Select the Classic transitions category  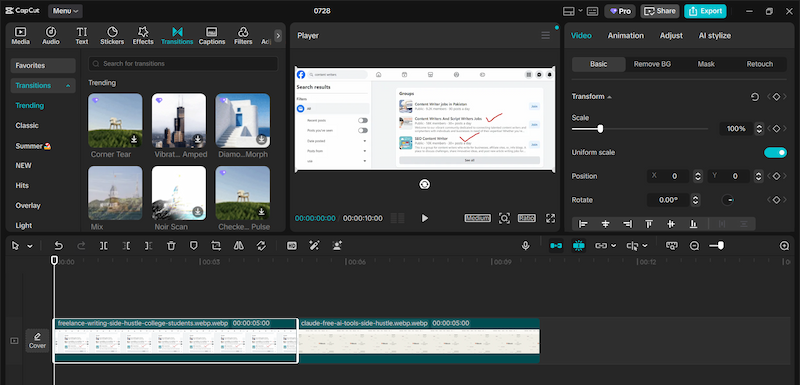tap(27, 125)
